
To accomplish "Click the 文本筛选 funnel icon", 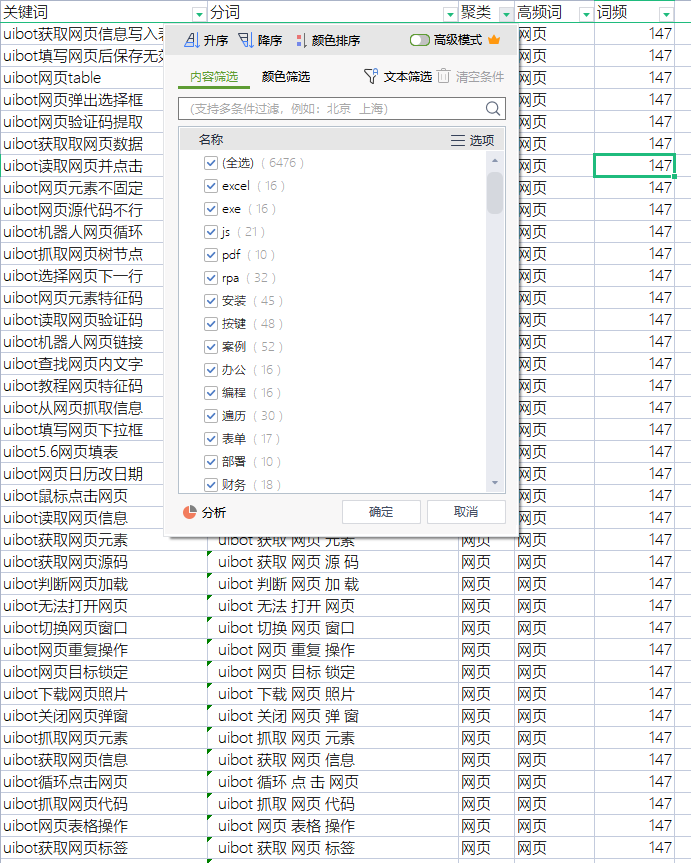I will pos(371,76).
